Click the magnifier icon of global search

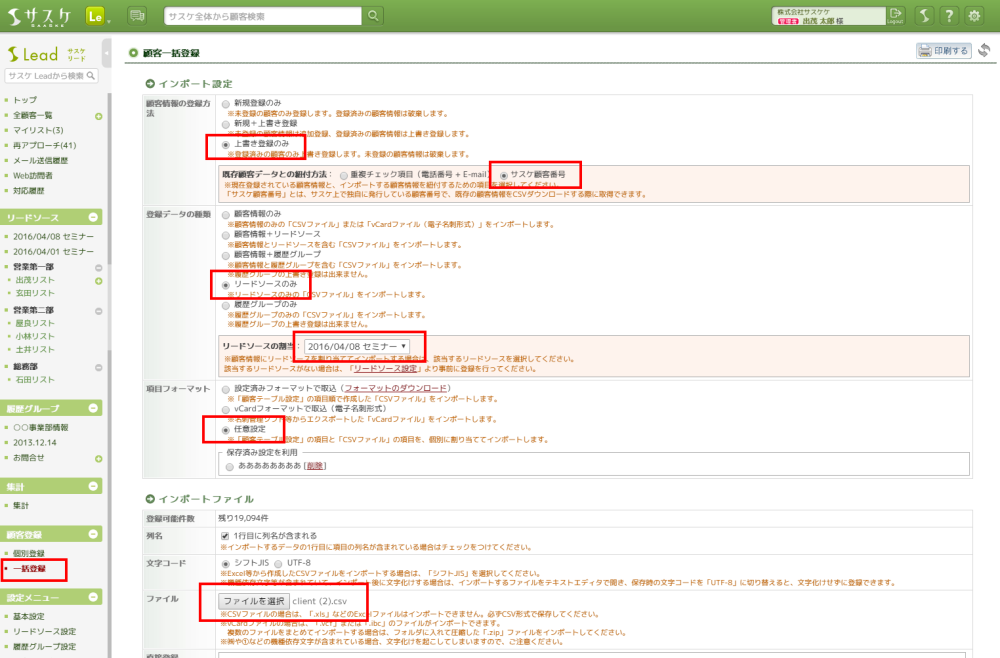[373, 16]
